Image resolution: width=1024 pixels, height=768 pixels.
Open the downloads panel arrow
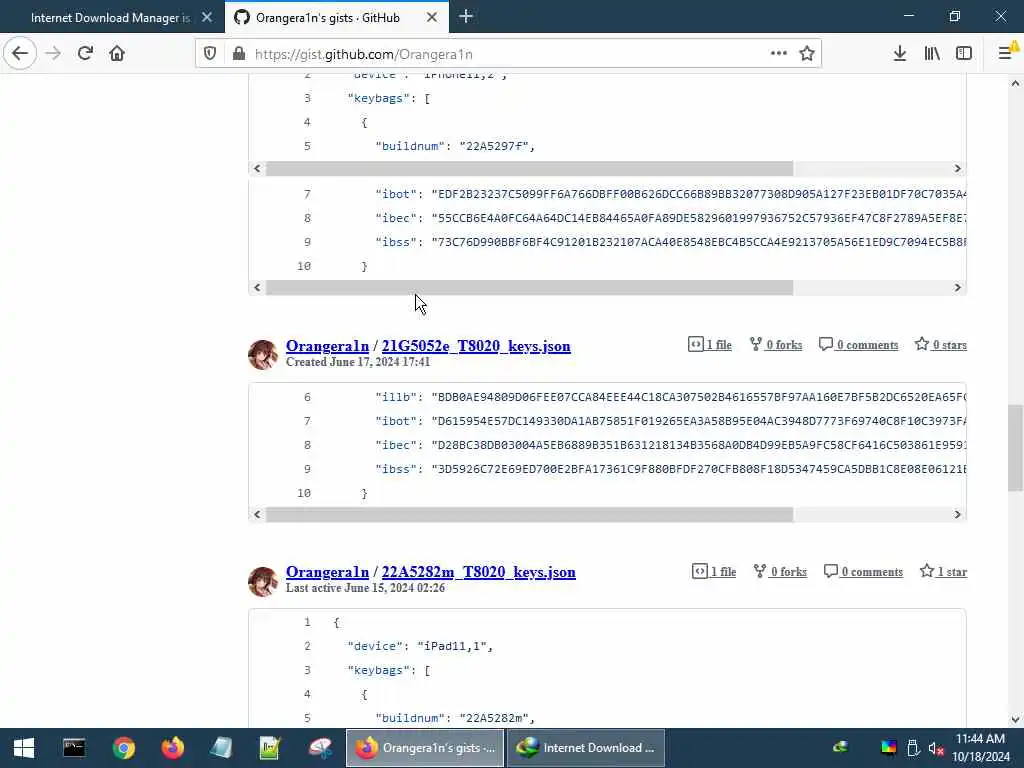[x=900, y=54]
